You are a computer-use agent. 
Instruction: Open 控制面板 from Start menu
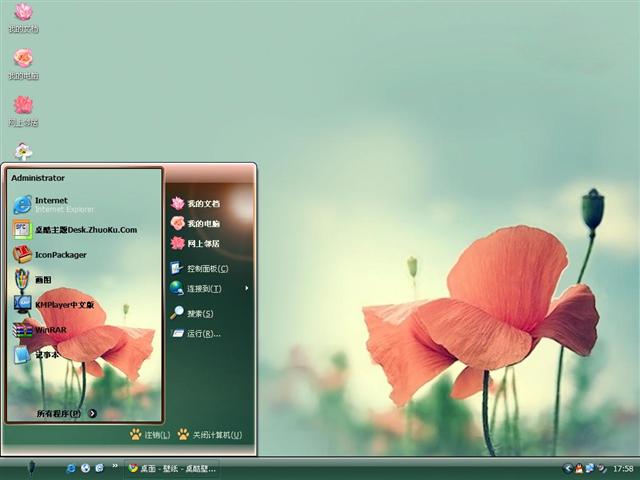click(206, 268)
